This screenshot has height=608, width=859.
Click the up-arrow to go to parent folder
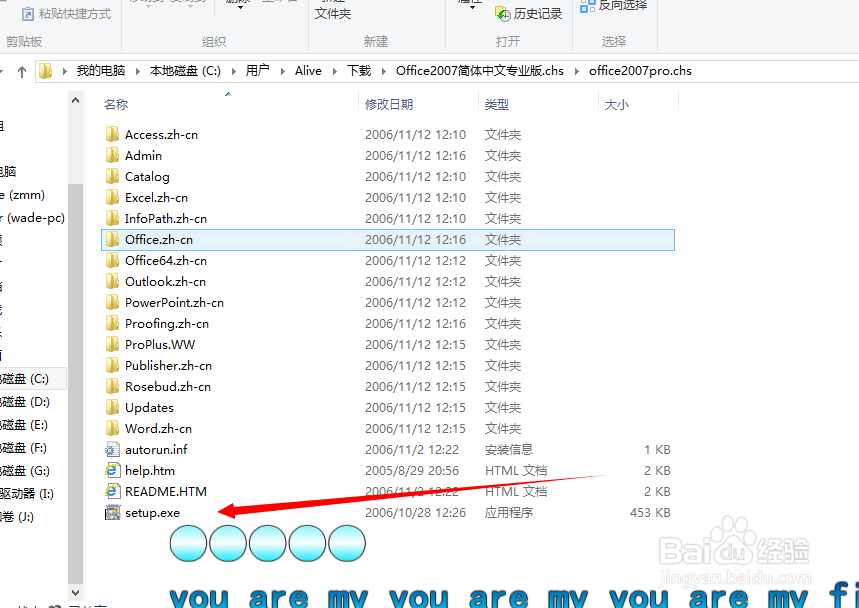pyautogui.click(x=22, y=70)
